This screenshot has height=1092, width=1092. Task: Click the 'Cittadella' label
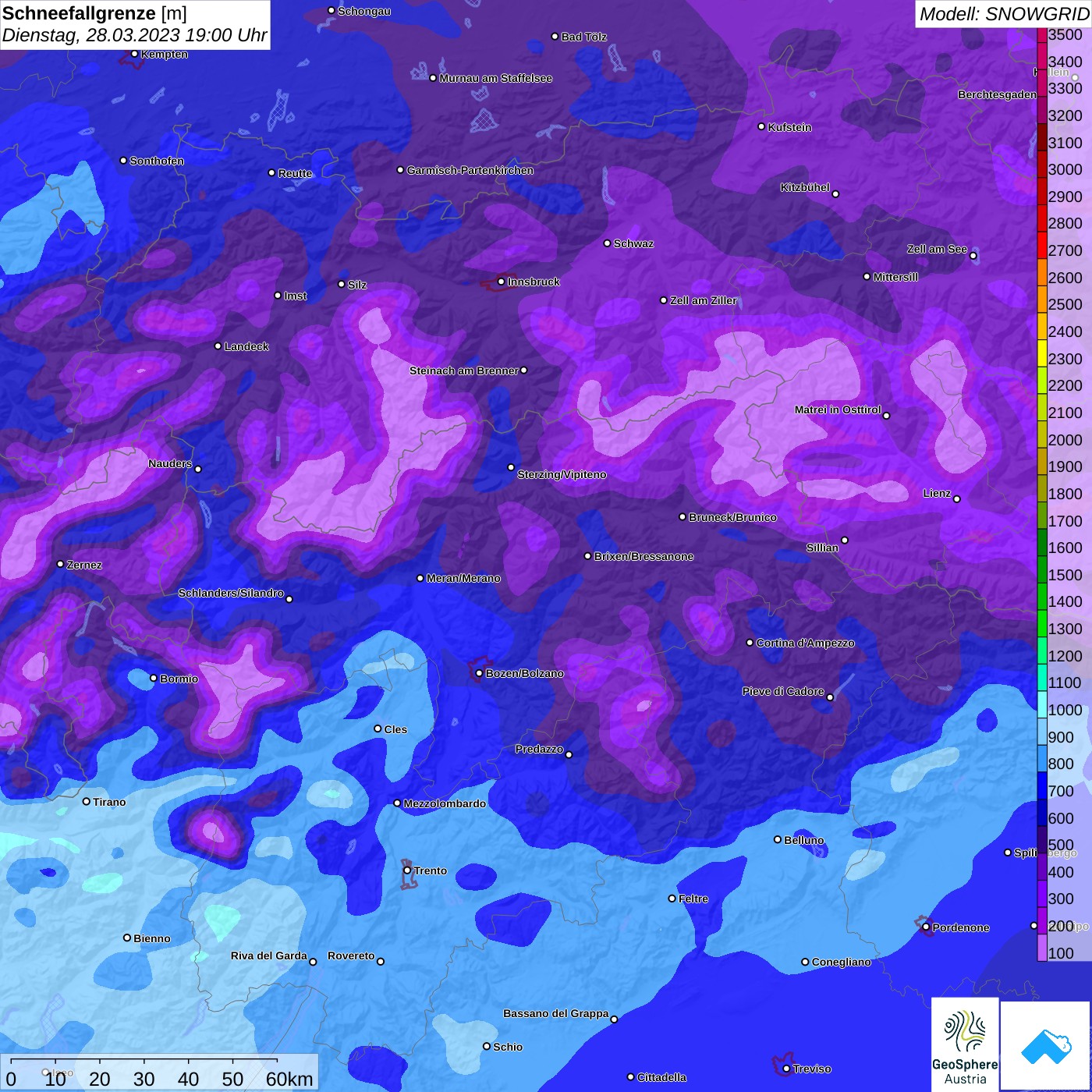[x=662, y=1077]
